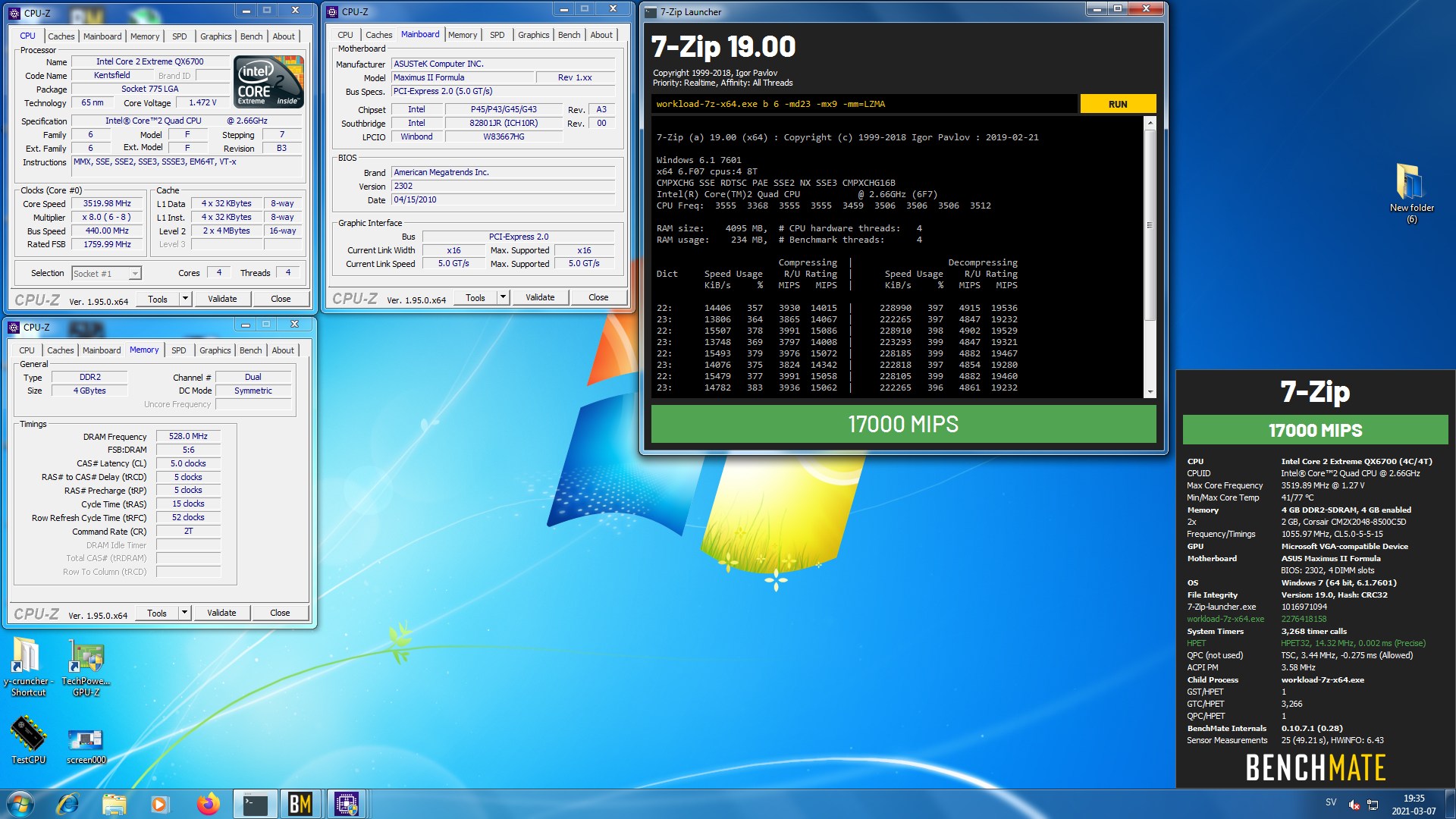
Task: Click Close in the Mainboard window
Action: (598, 297)
